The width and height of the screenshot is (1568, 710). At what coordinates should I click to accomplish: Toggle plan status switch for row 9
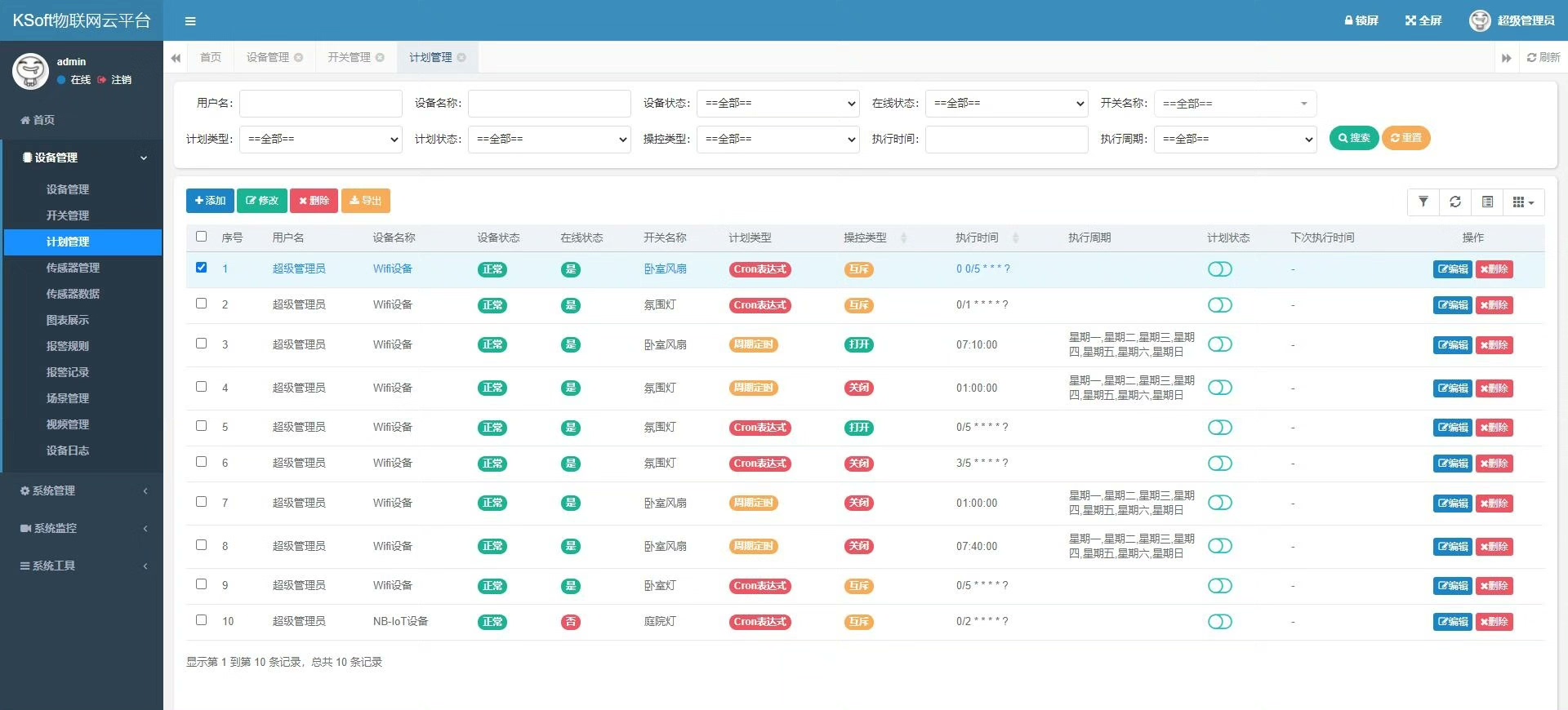click(1220, 586)
